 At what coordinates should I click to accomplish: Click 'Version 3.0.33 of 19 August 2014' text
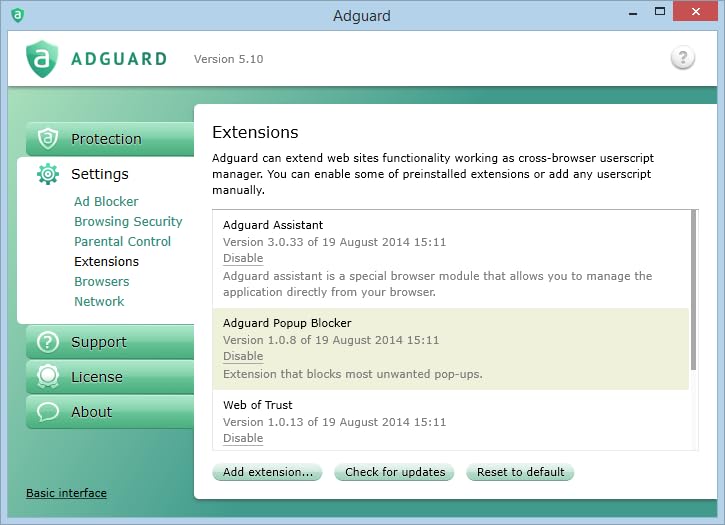tap(334, 242)
